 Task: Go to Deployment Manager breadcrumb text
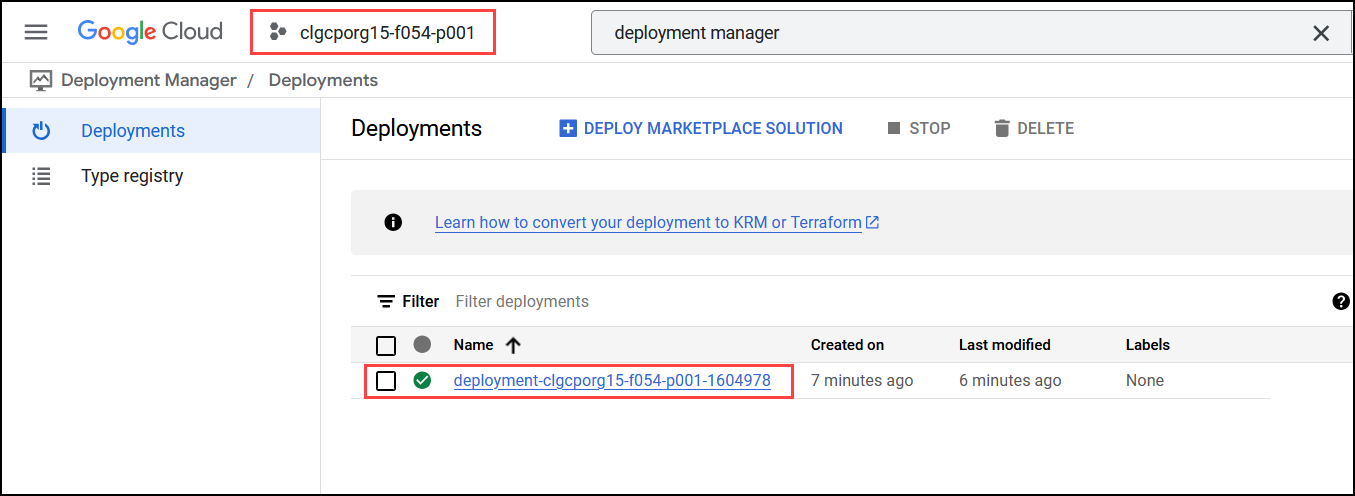tap(149, 80)
